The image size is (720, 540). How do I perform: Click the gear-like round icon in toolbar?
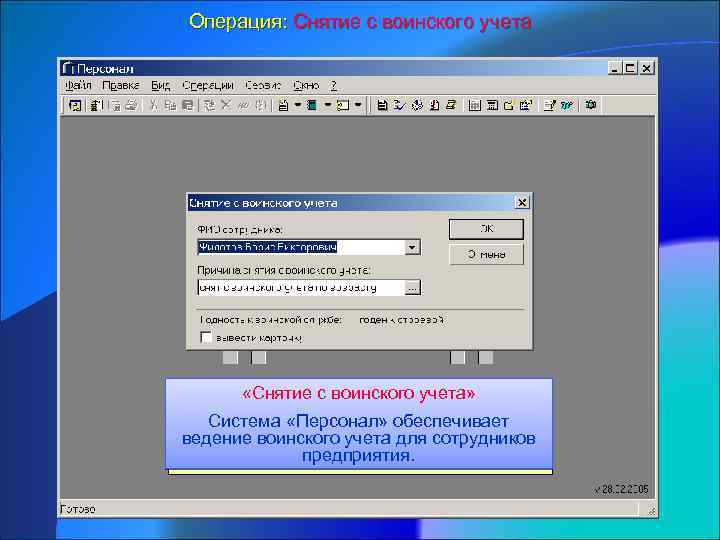click(x=417, y=105)
